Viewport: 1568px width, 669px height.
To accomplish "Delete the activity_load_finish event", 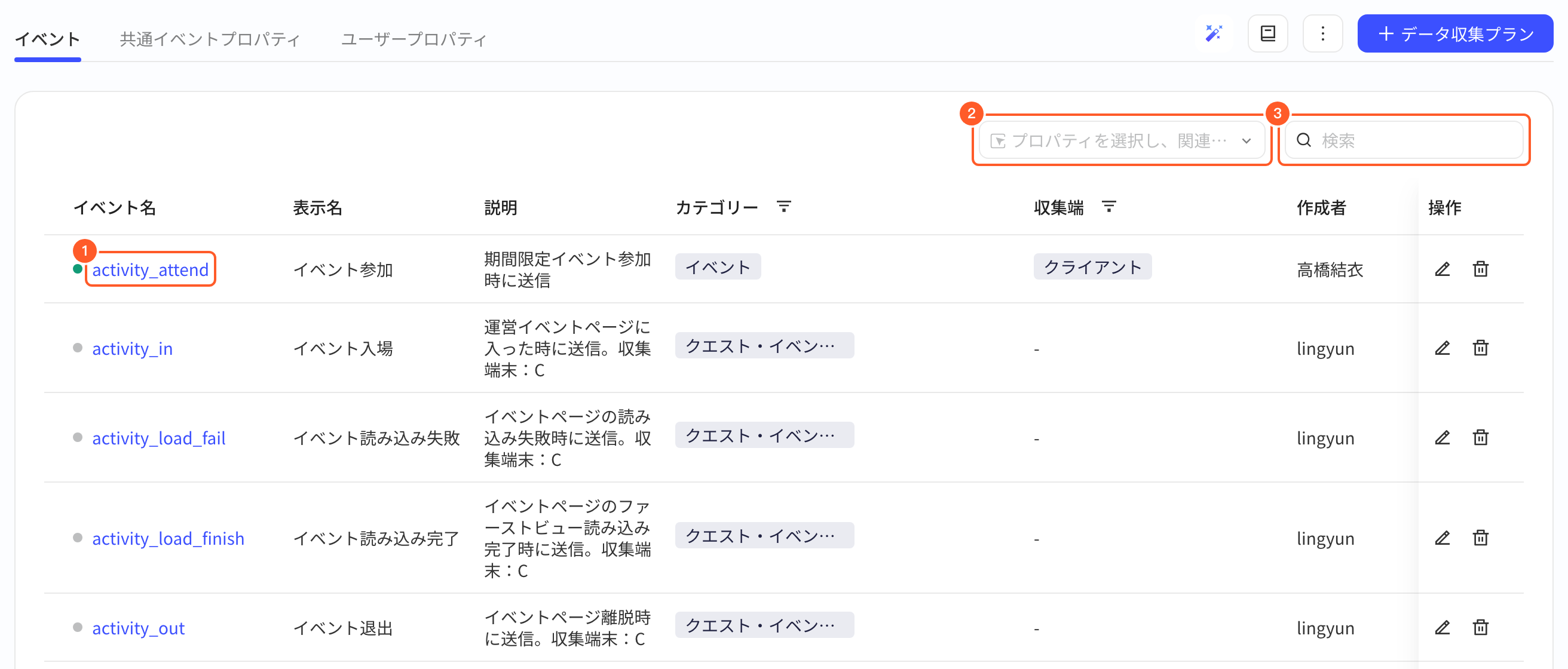I will [1480, 538].
